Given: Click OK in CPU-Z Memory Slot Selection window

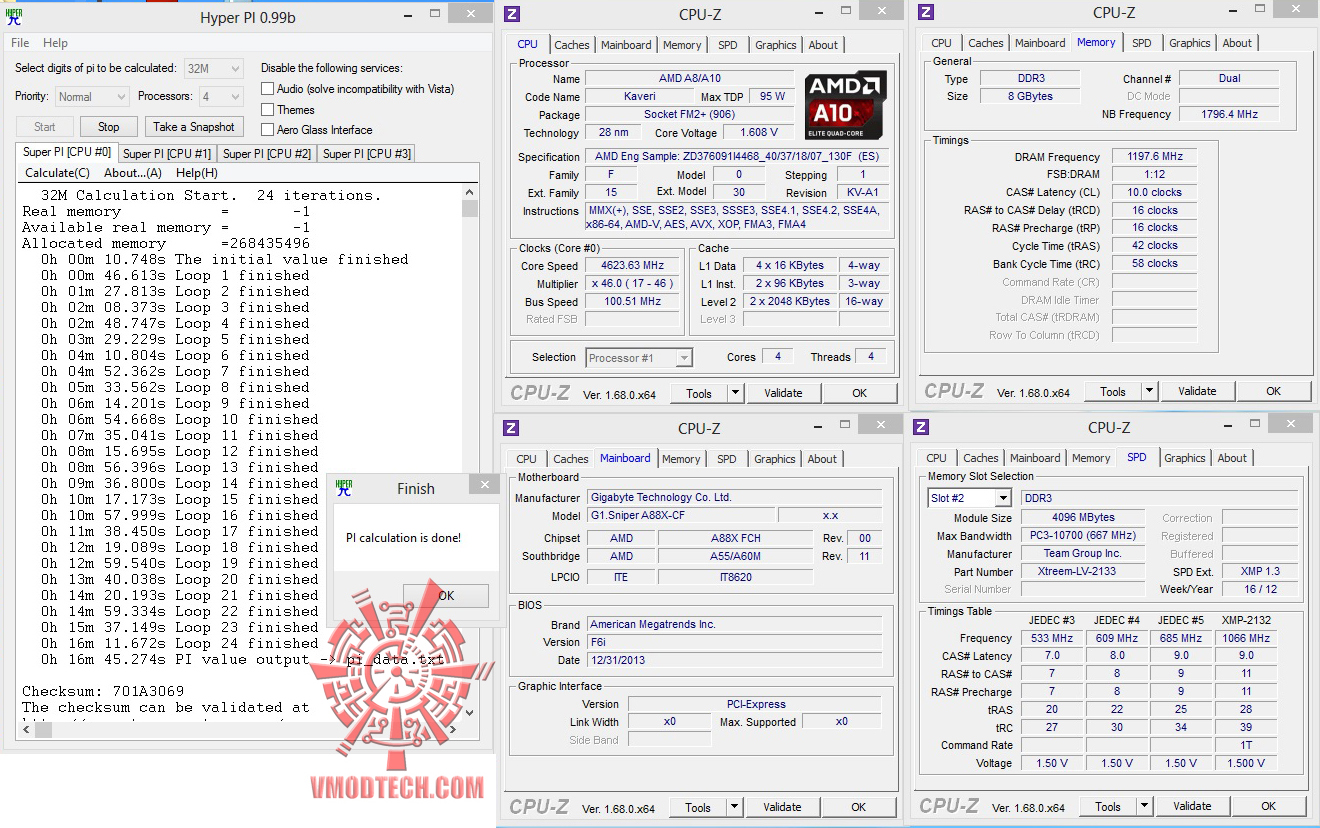Looking at the screenshot, I should pyautogui.click(x=1268, y=806).
